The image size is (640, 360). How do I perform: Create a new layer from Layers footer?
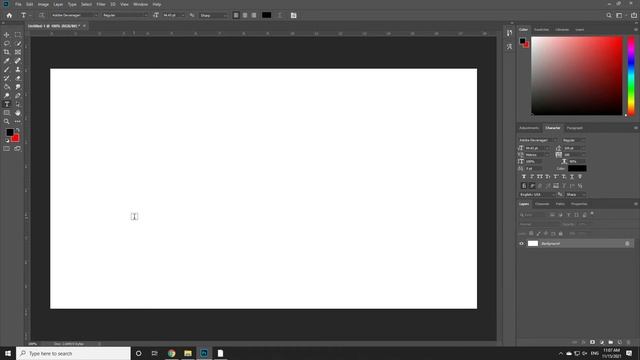pos(620,342)
